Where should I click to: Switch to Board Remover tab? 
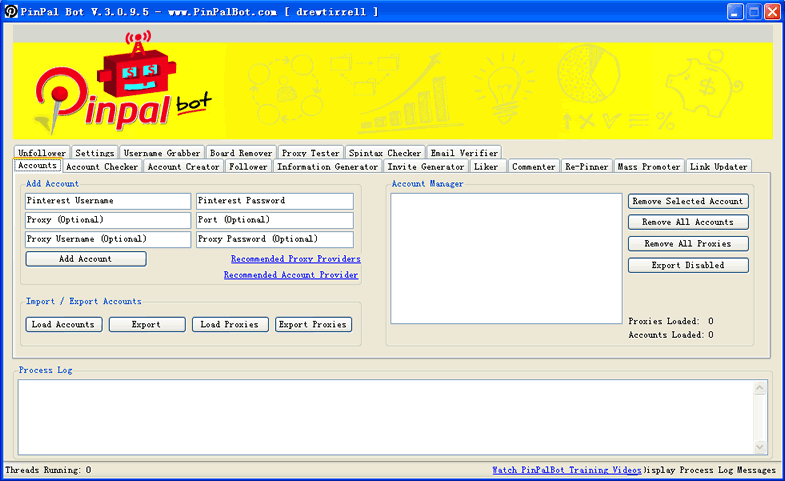point(241,153)
